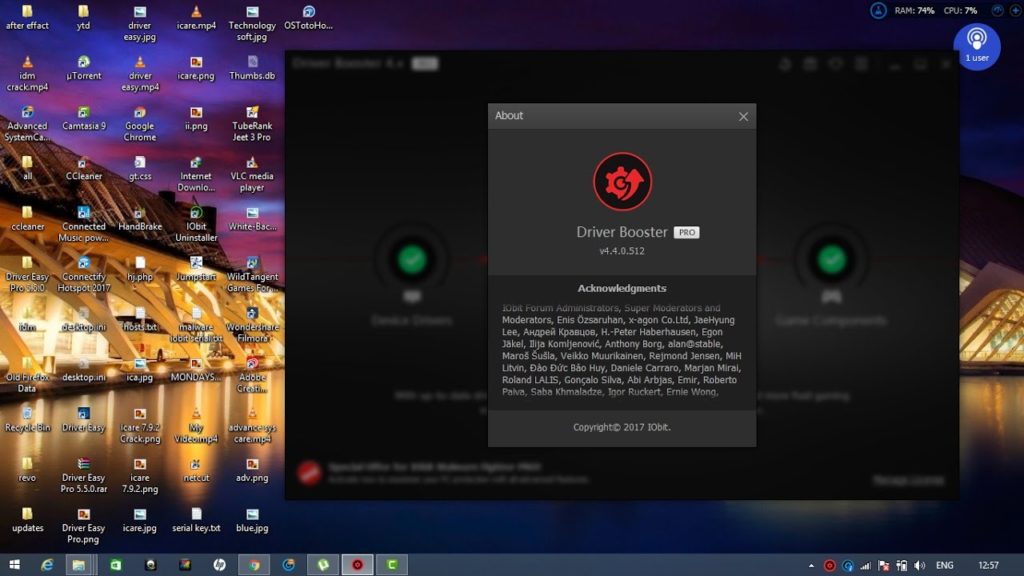Select the serial key.txt file

tap(196, 520)
